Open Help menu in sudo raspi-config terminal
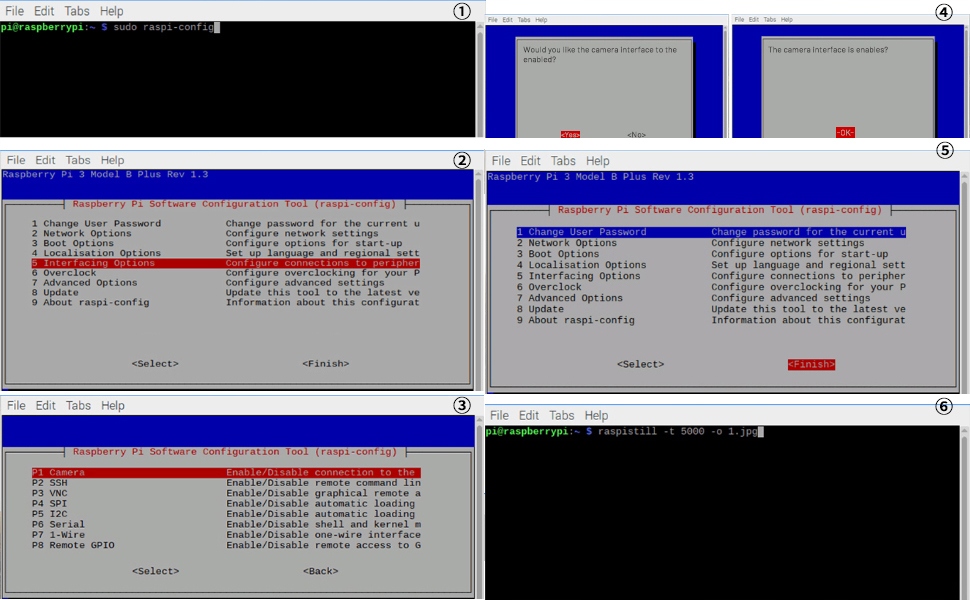Viewport: 970px width, 600px height. (111, 11)
